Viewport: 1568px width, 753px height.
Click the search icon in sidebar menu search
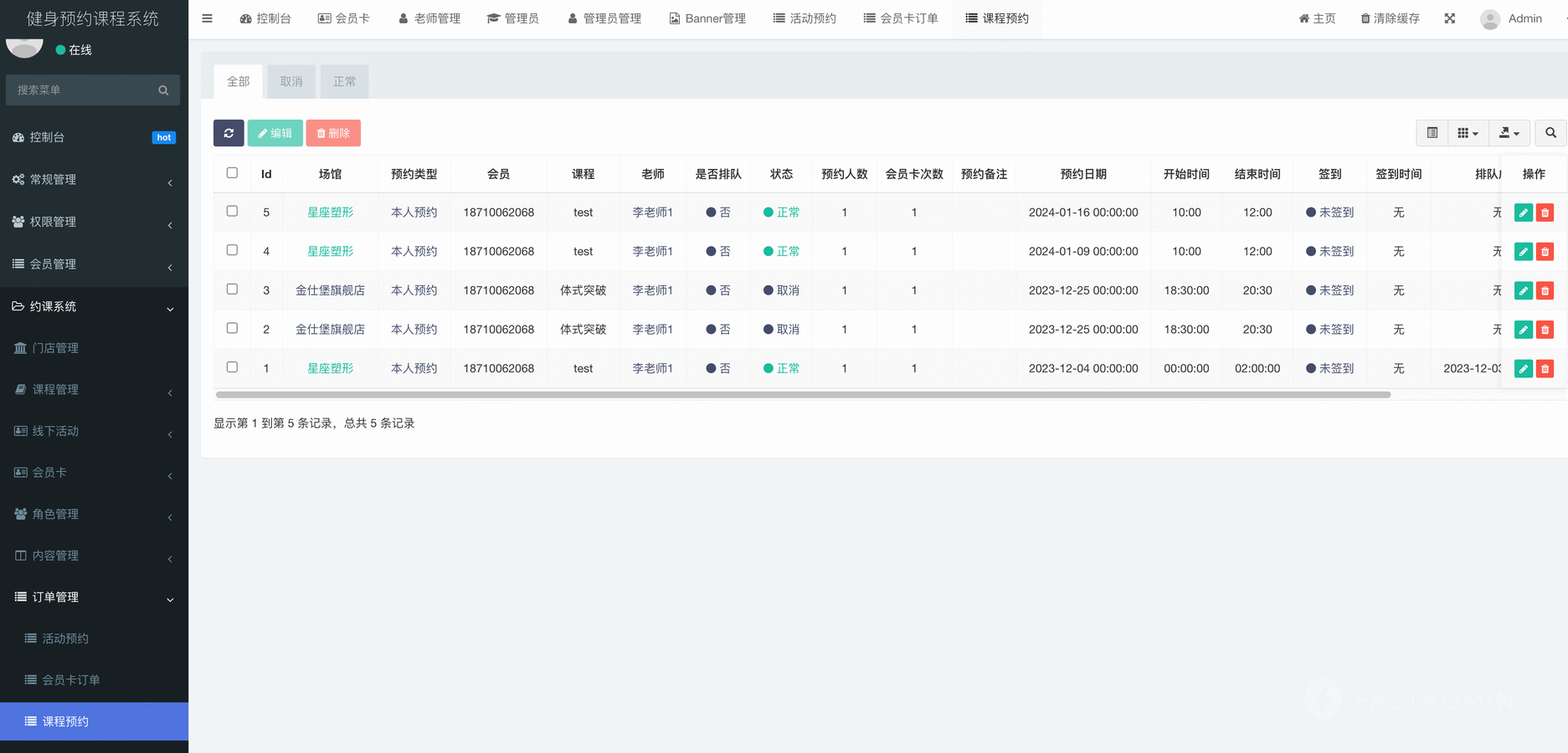point(163,90)
